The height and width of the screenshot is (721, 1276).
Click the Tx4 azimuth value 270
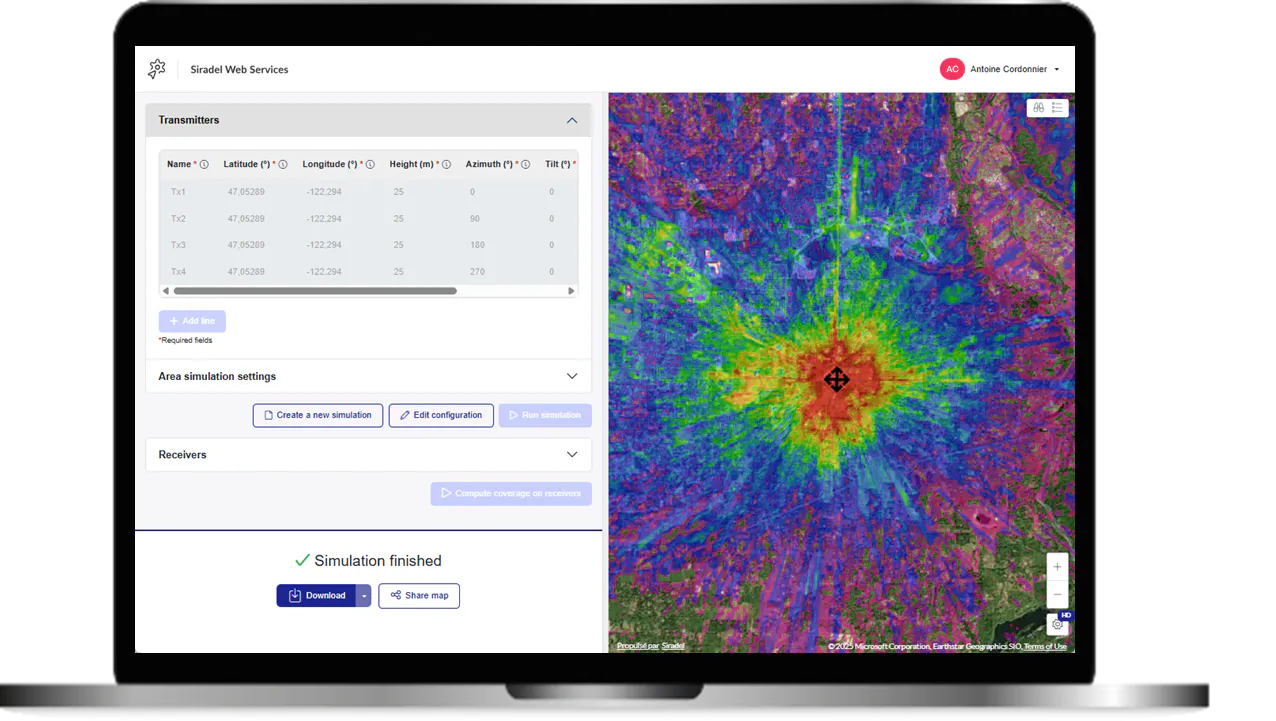tap(475, 272)
